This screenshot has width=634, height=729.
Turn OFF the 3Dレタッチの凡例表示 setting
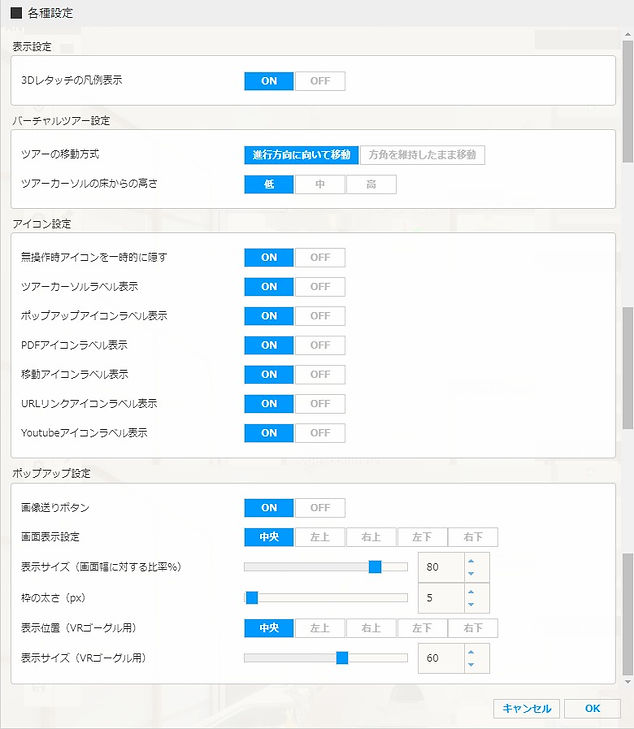[320, 81]
